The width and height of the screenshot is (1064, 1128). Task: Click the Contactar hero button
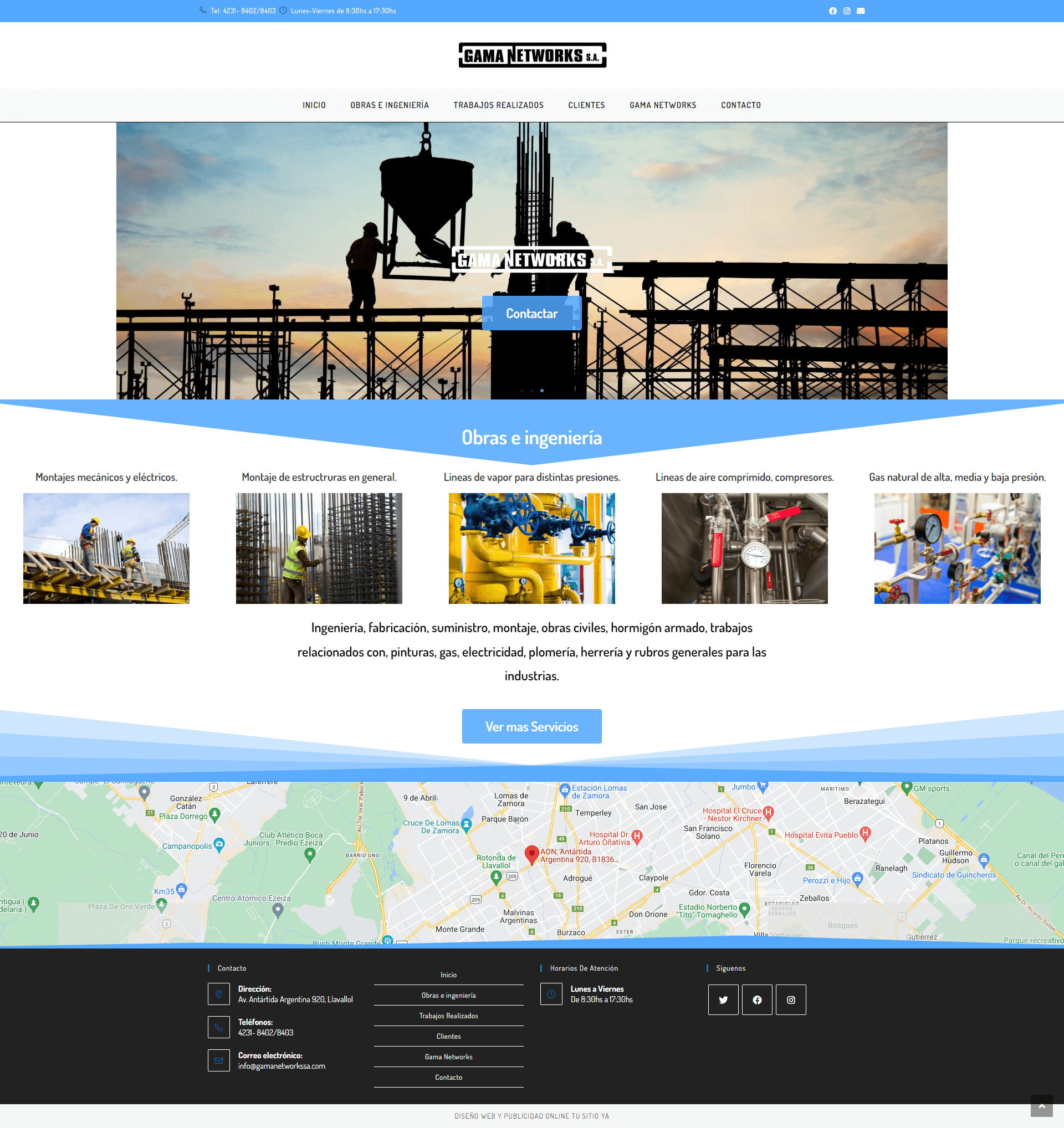[x=531, y=313]
